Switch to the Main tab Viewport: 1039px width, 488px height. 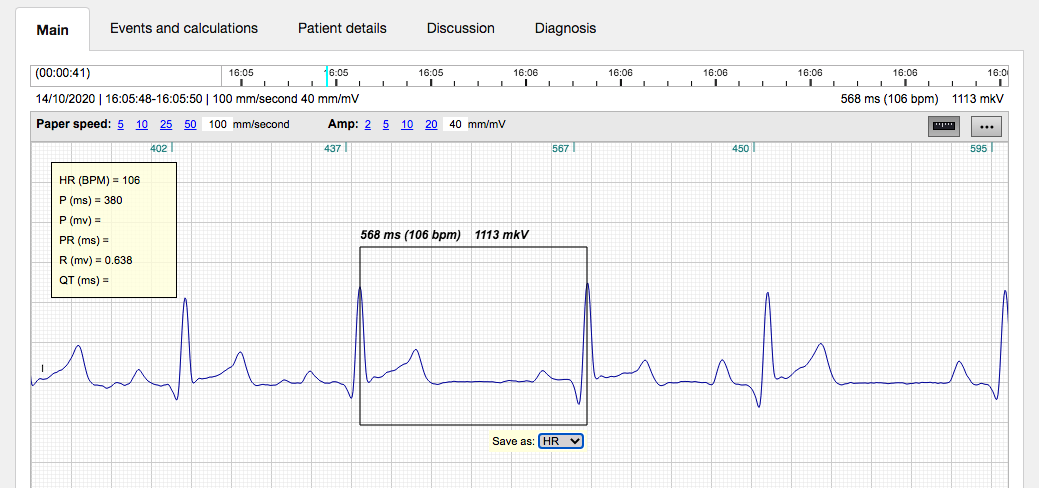click(52, 30)
